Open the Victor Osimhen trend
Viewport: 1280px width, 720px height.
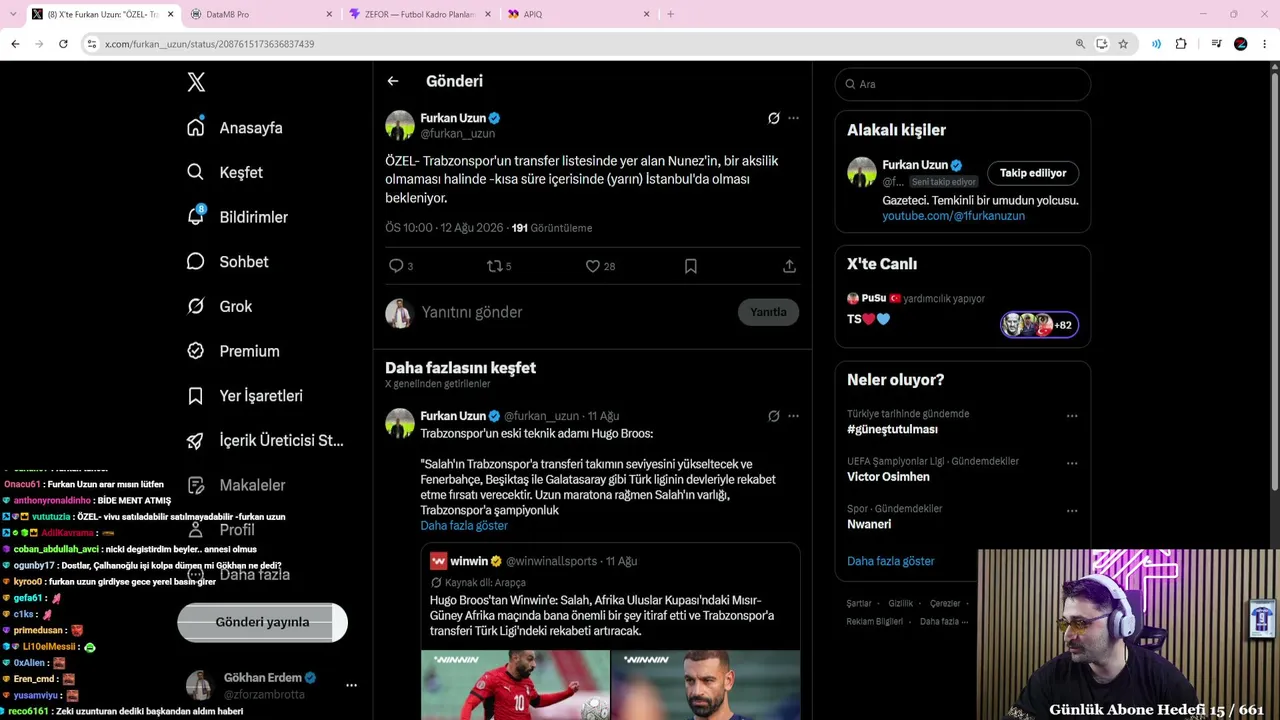[888, 477]
